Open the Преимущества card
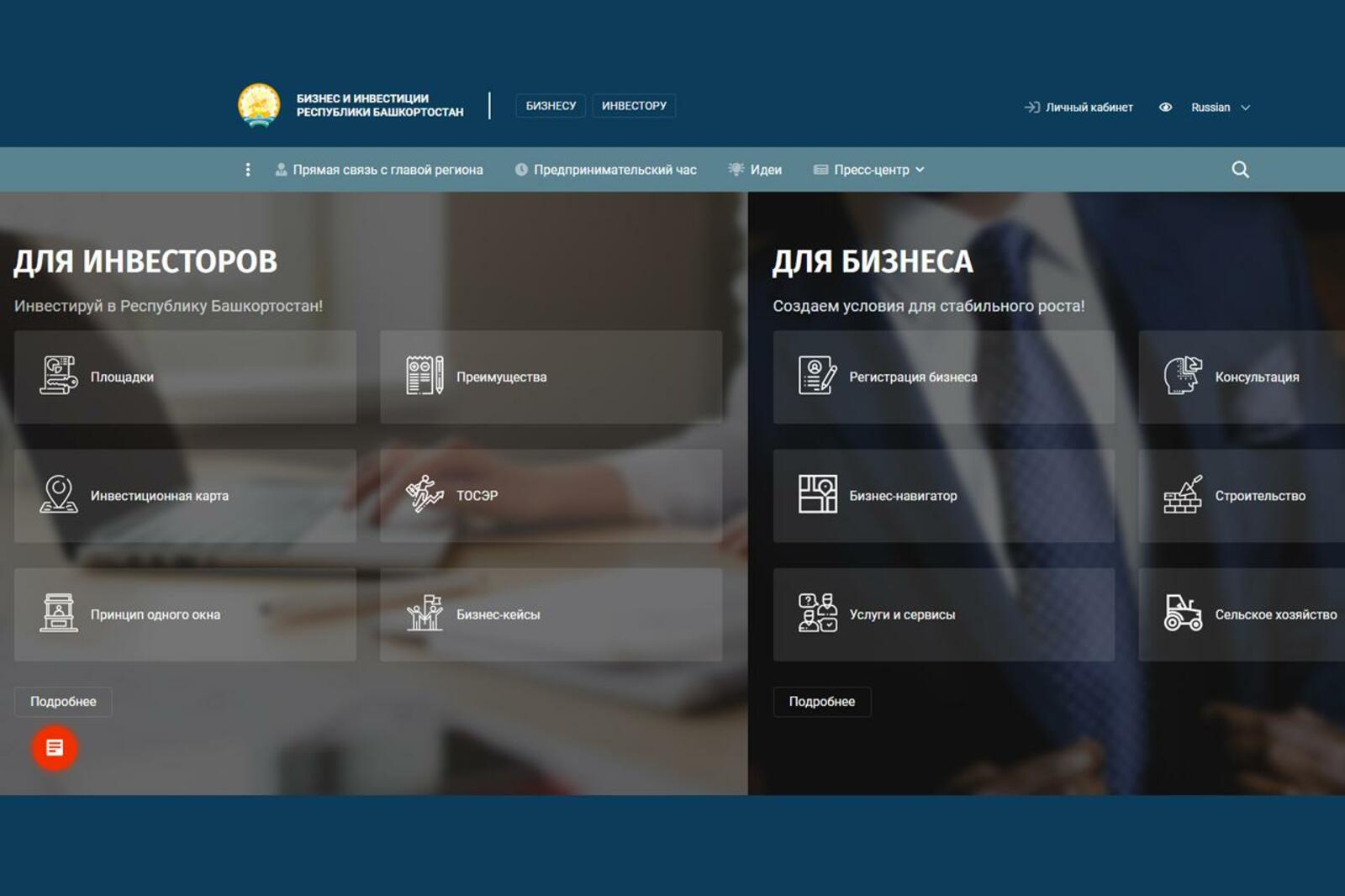This screenshot has width=1345, height=896. 551,377
